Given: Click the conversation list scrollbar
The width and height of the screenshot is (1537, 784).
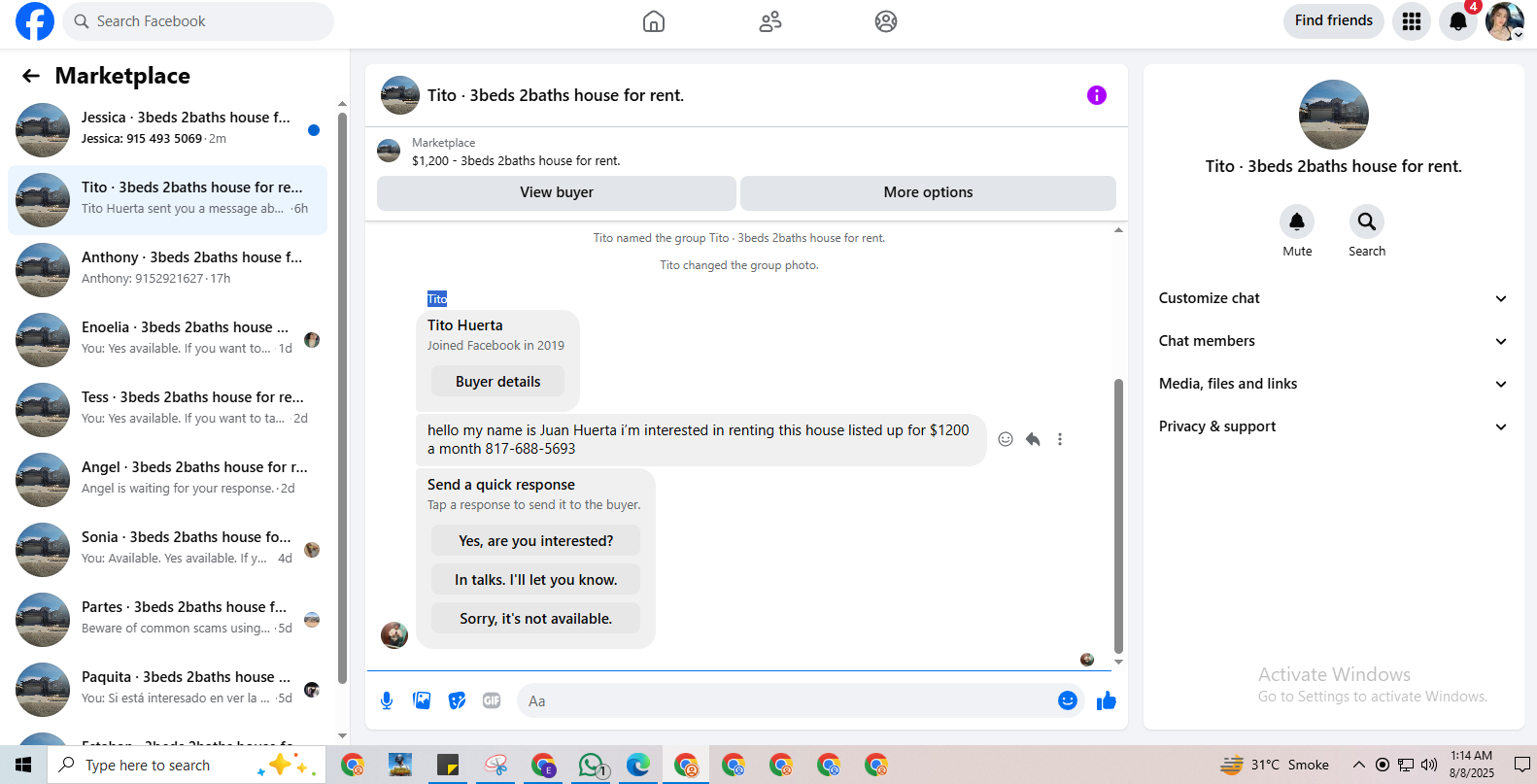Looking at the screenshot, I should [x=342, y=398].
